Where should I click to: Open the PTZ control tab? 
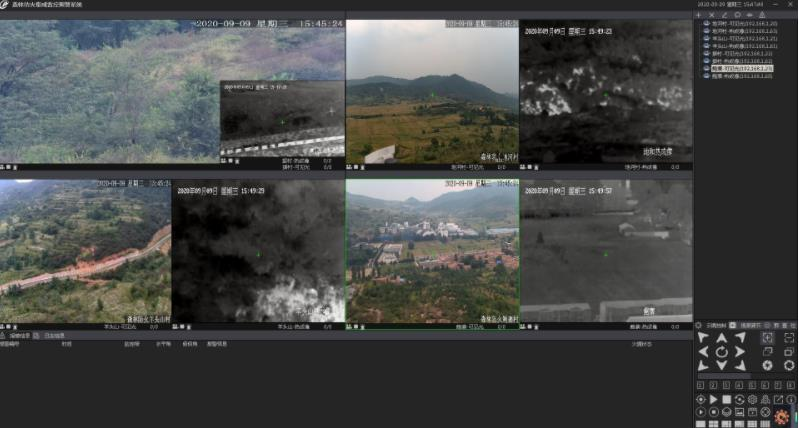point(716,325)
